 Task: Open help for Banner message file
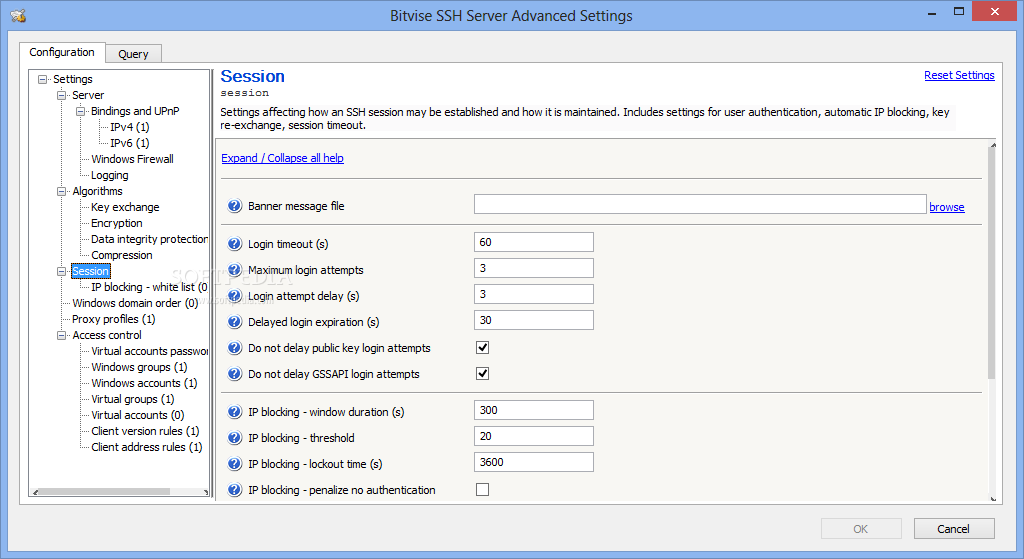pyautogui.click(x=234, y=206)
